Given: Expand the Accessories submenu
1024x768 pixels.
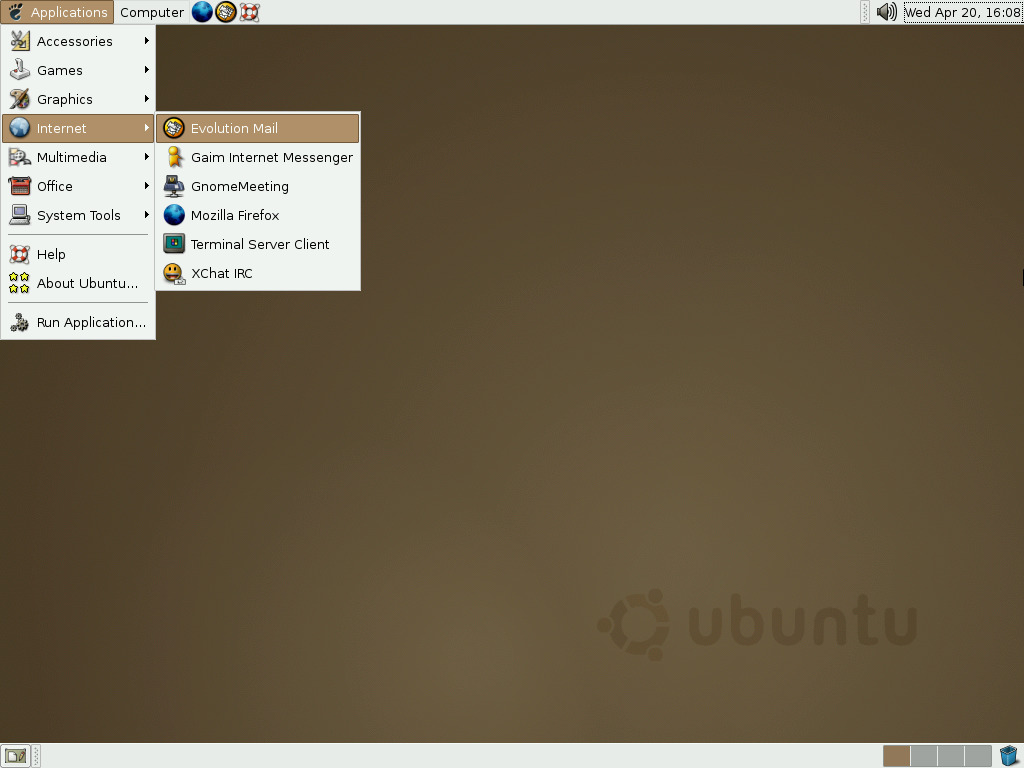Looking at the screenshot, I should point(74,41).
